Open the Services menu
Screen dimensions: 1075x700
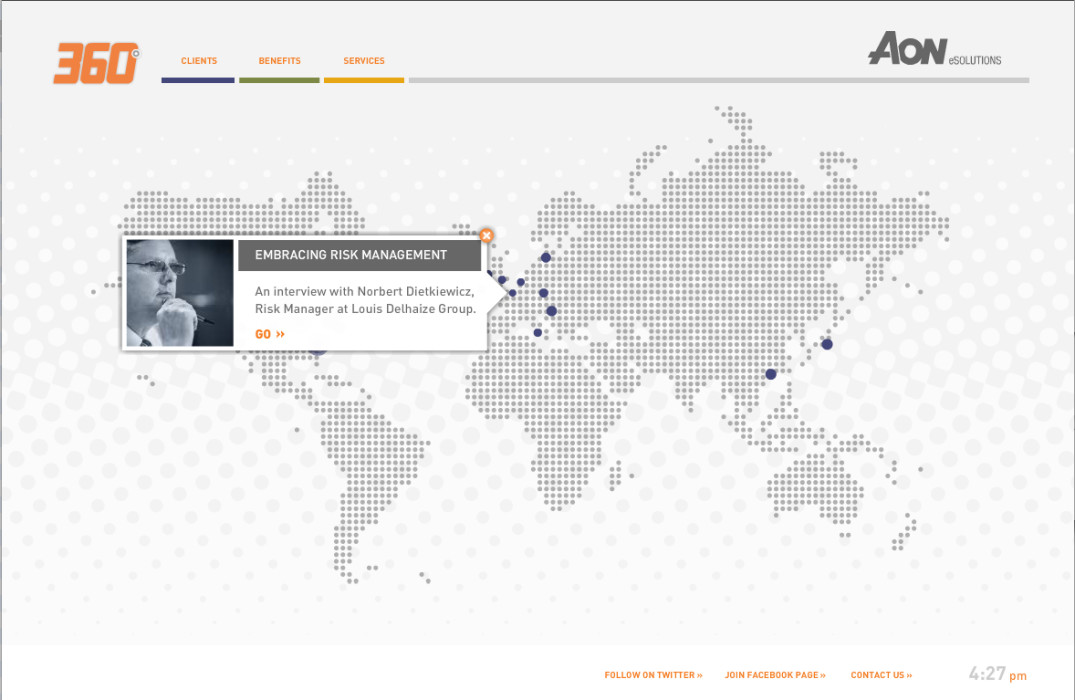coord(364,61)
